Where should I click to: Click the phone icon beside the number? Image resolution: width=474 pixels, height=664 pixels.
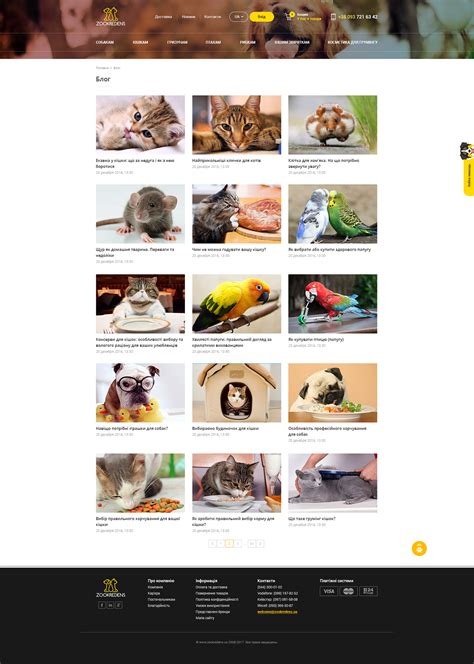333,17
